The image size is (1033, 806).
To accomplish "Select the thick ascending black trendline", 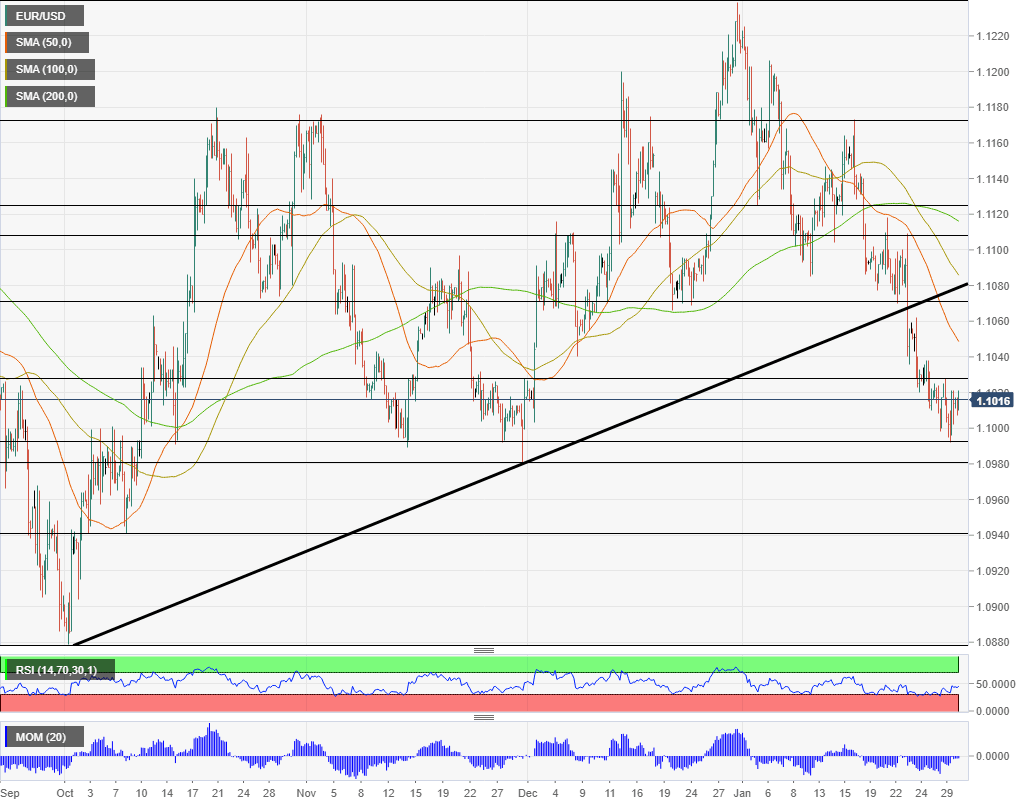I will click(520, 464).
